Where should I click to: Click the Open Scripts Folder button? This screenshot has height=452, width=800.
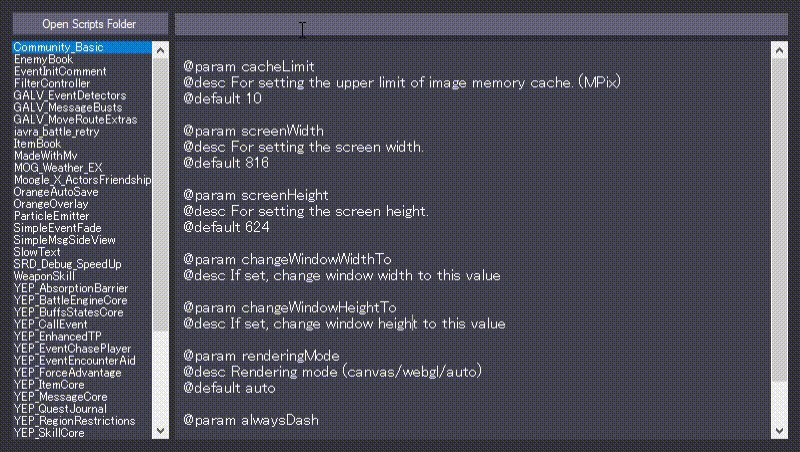(90, 24)
